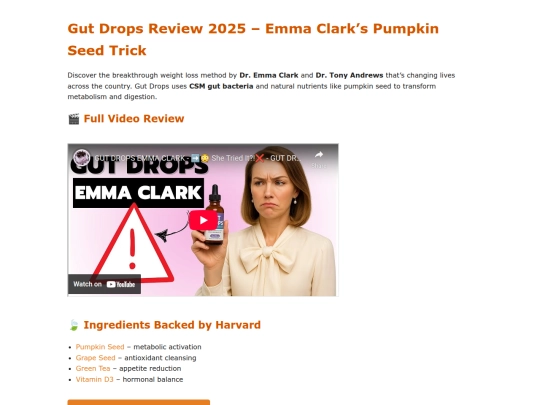
Task: Open the Pumpkin Seed link
Action: pos(100,347)
